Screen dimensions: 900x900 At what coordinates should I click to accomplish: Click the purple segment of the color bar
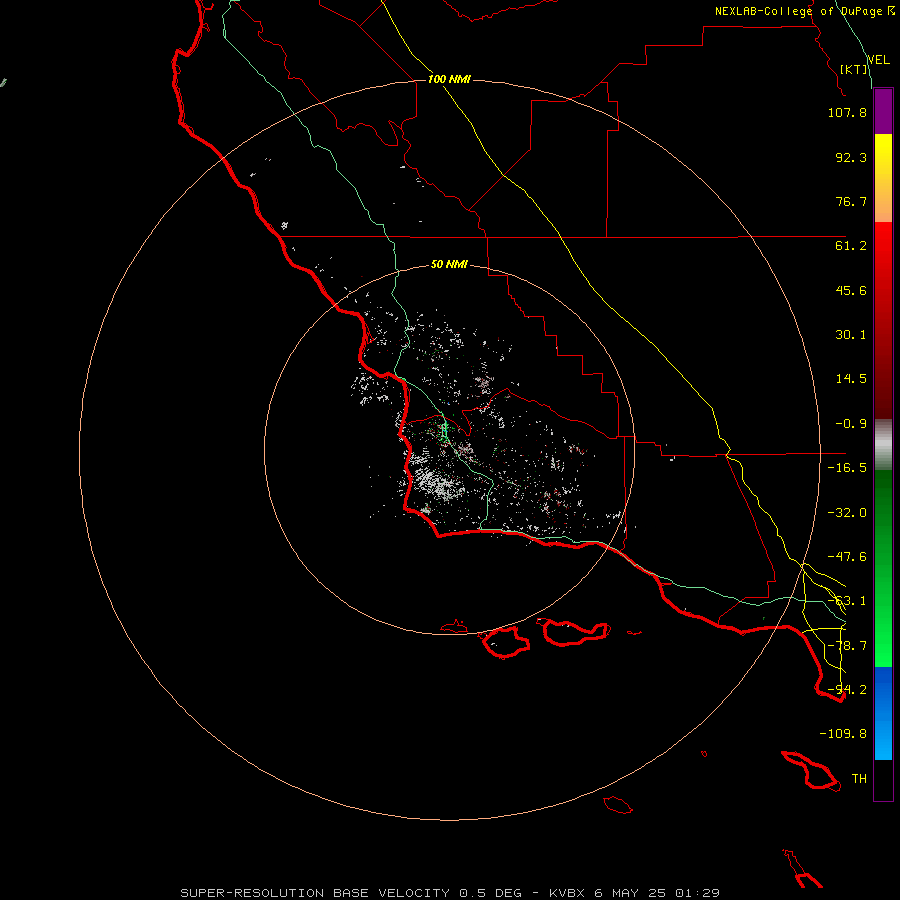pyautogui.click(x=883, y=112)
